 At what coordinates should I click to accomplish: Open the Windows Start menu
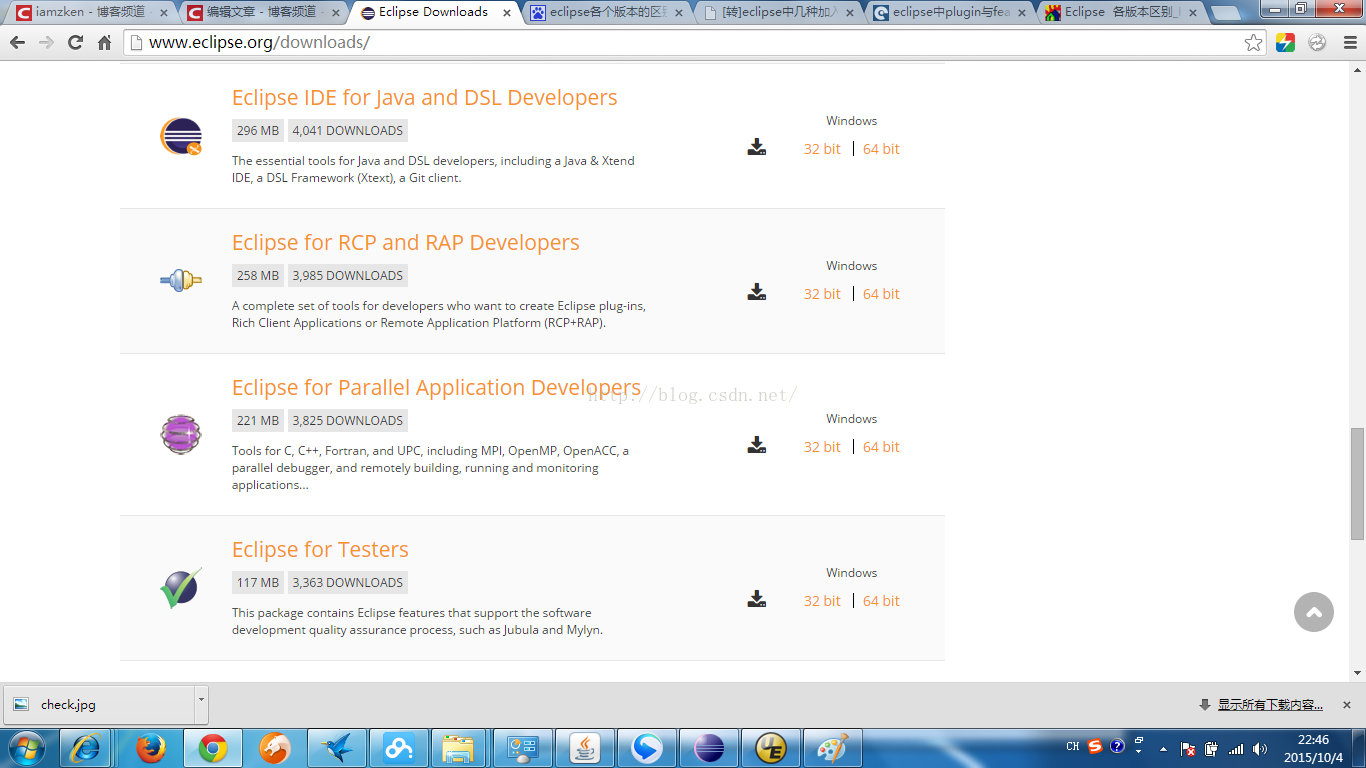pos(25,748)
